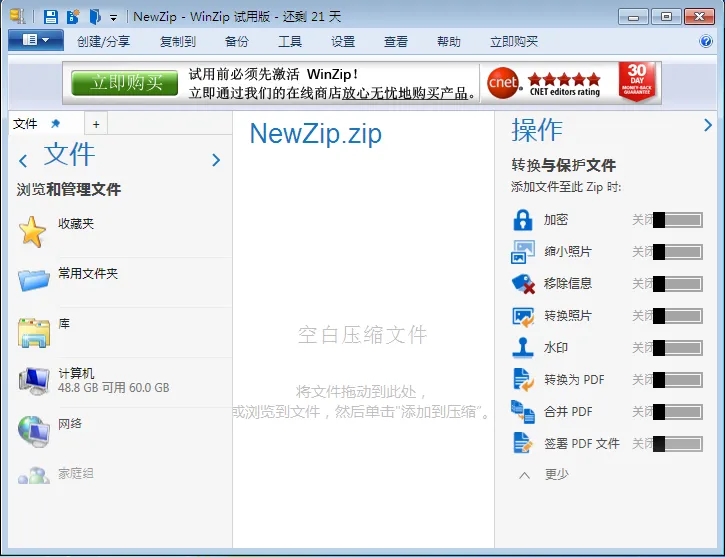Click the second quick access toolbar icon
The width and height of the screenshot is (725, 557).
click(x=73, y=17)
